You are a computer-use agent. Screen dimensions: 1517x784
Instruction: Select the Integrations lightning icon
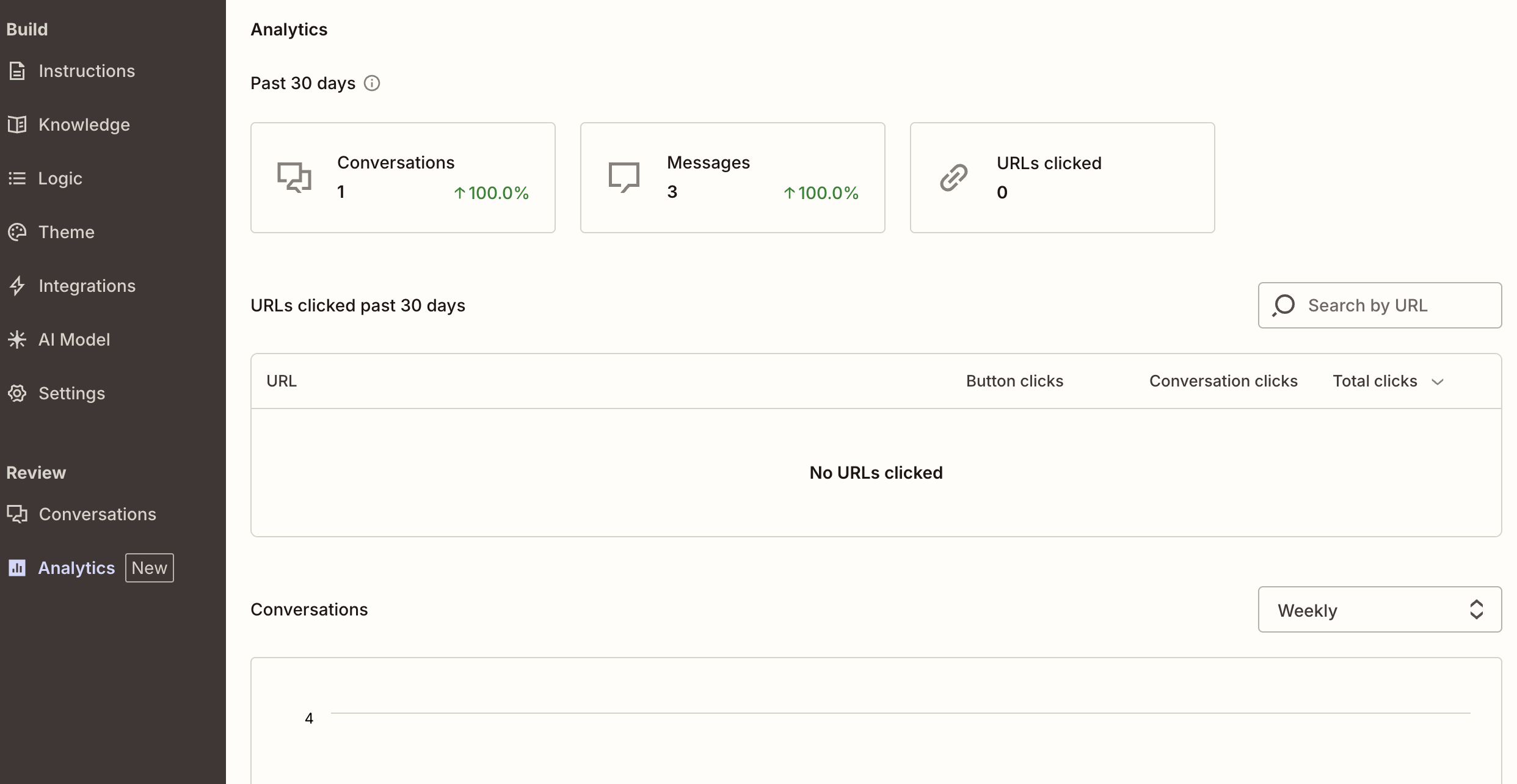click(17, 285)
